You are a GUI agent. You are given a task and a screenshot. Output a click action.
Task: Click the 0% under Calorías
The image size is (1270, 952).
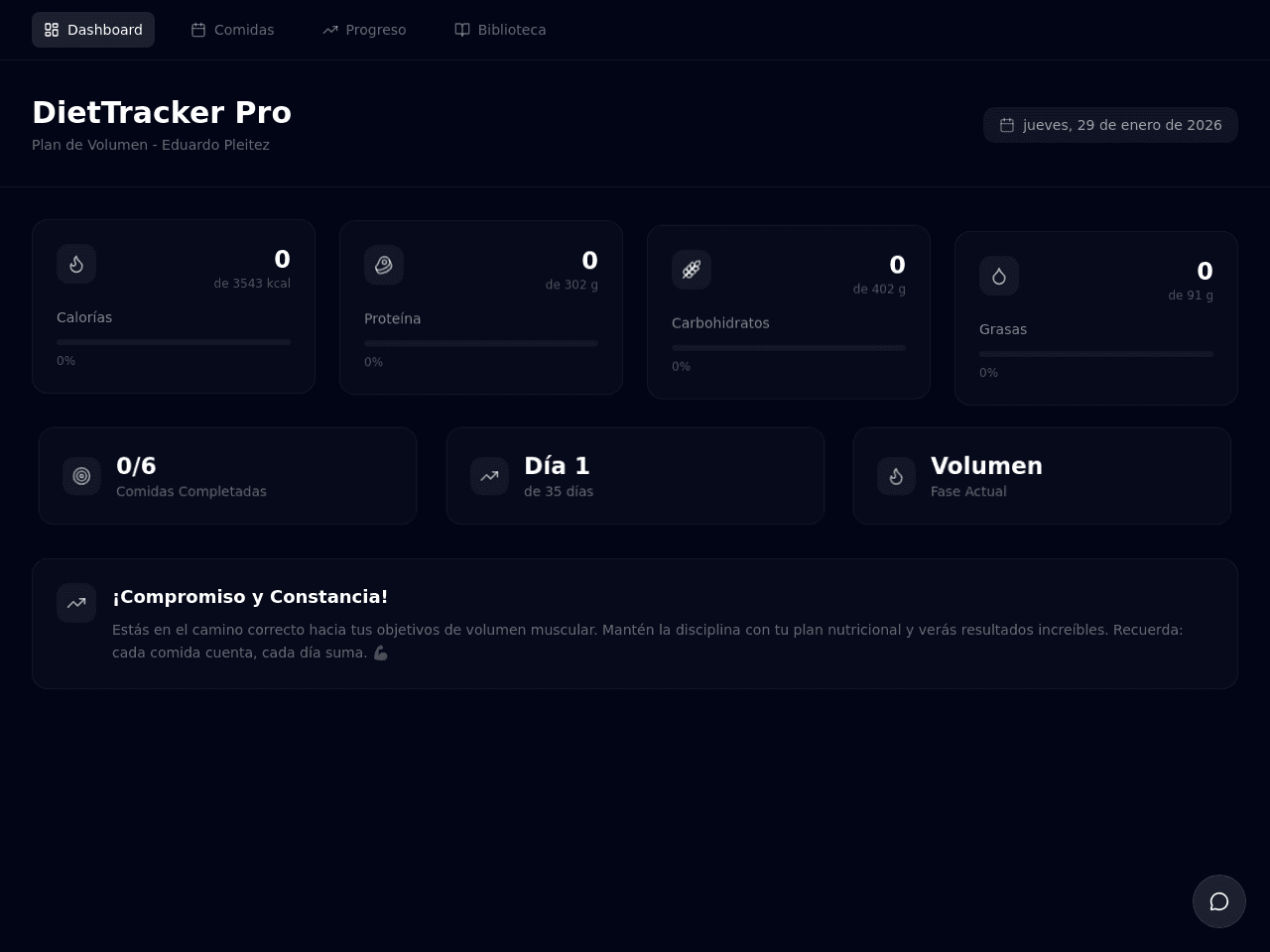(x=65, y=361)
